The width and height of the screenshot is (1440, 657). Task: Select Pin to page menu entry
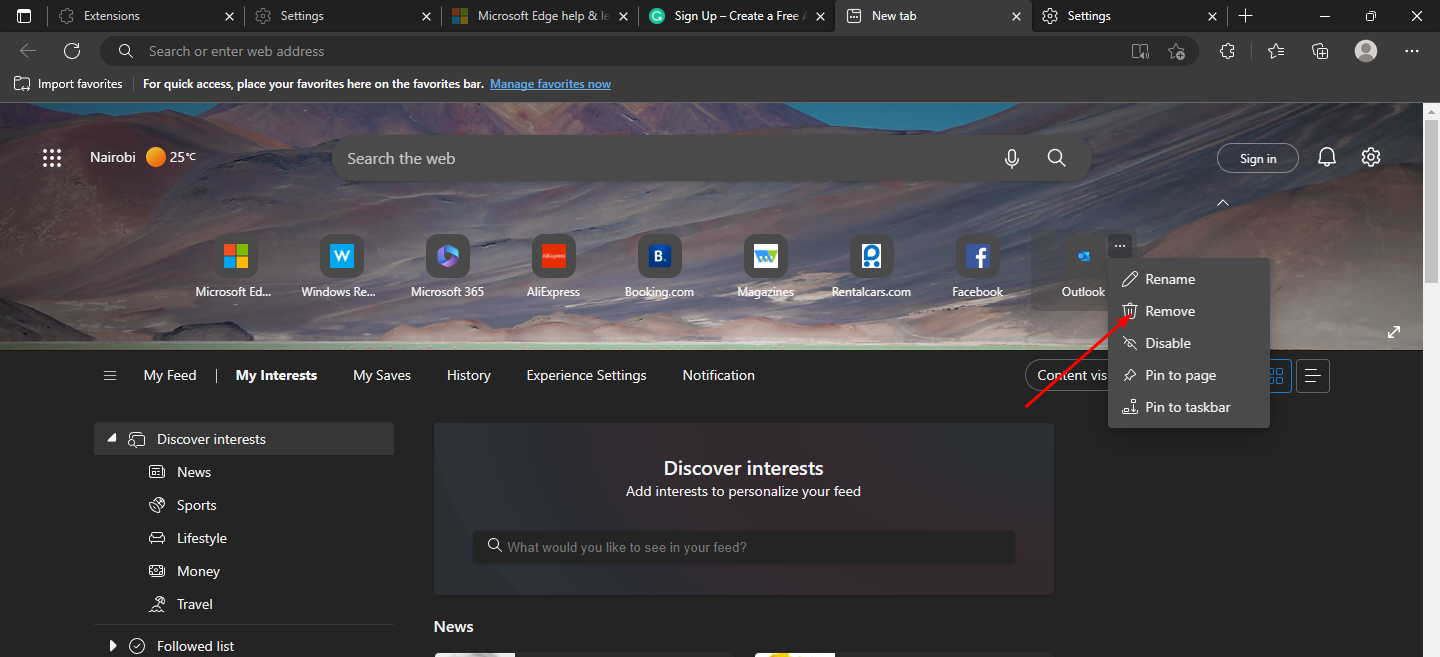[1189, 375]
